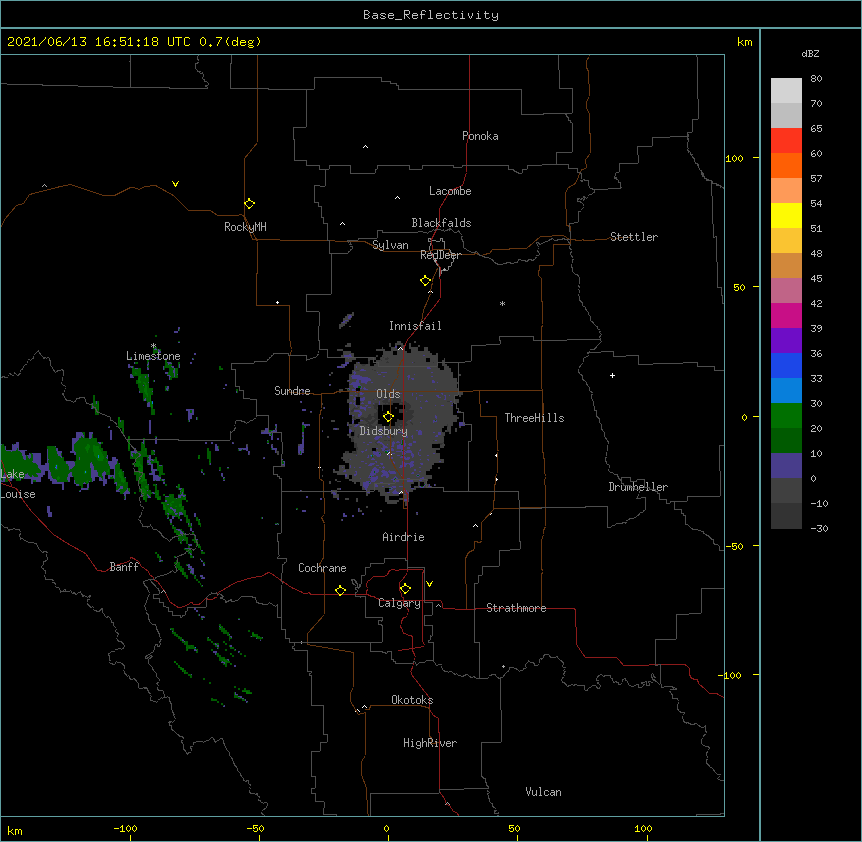Click the Calgary city label
Screen dimensions: 862x842
[x=399, y=603]
